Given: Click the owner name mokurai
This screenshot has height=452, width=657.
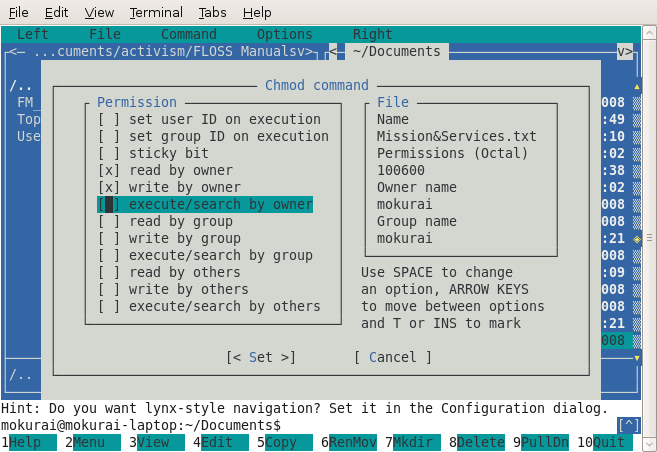Looking at the screenshot, I should coord(404,204).
